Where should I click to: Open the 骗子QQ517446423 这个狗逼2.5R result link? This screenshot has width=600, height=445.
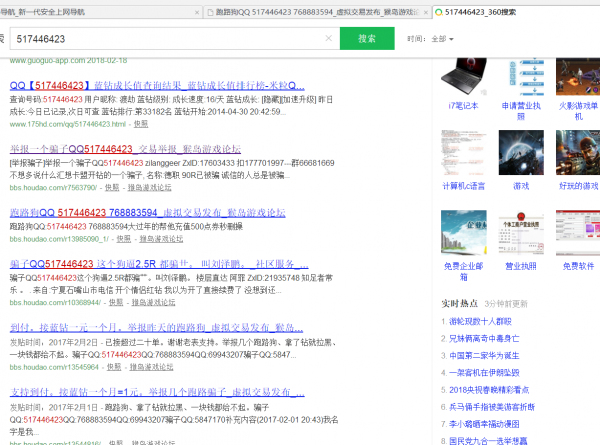coord(159,264)
